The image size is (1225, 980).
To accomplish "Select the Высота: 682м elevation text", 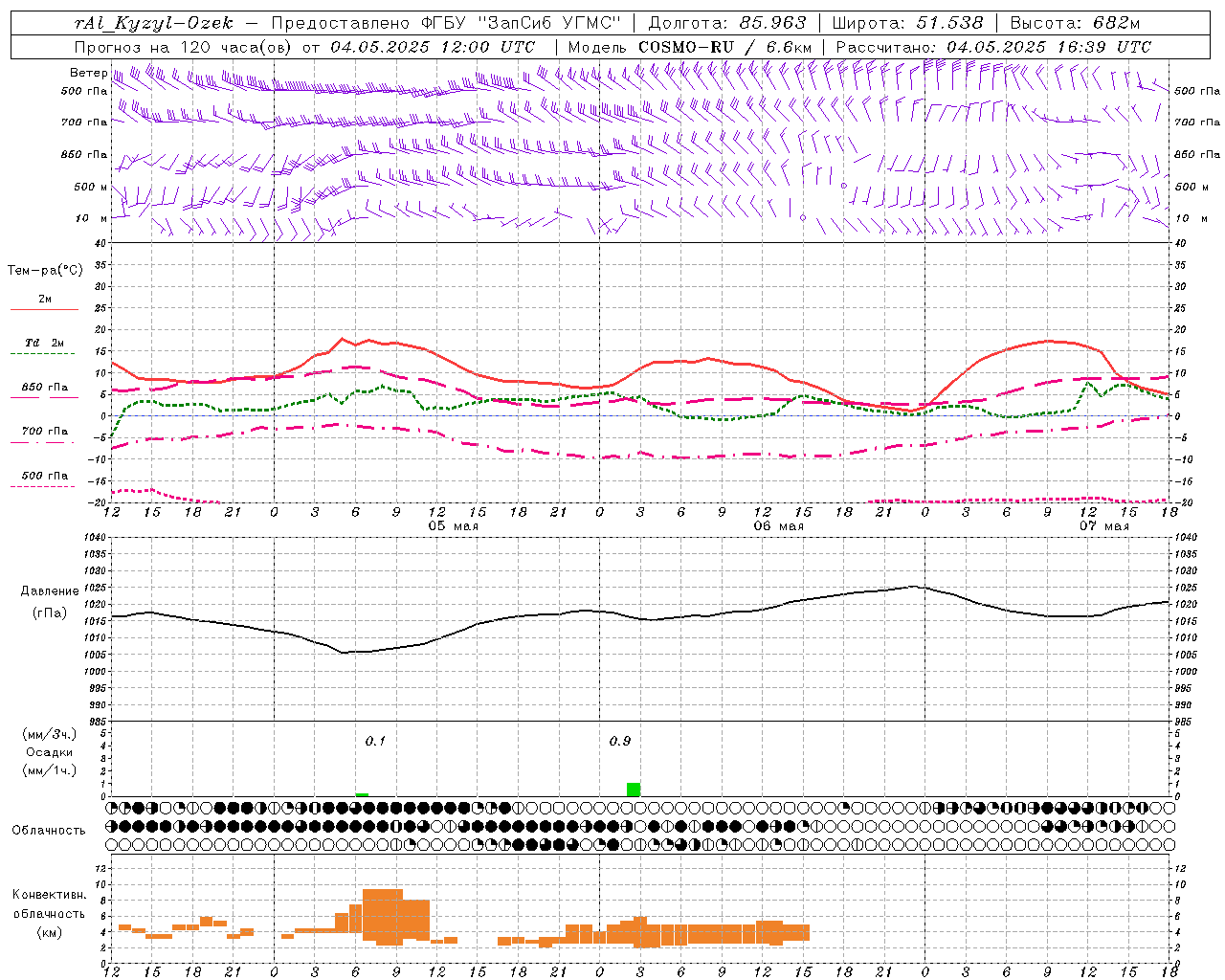I will [1075, 23].
